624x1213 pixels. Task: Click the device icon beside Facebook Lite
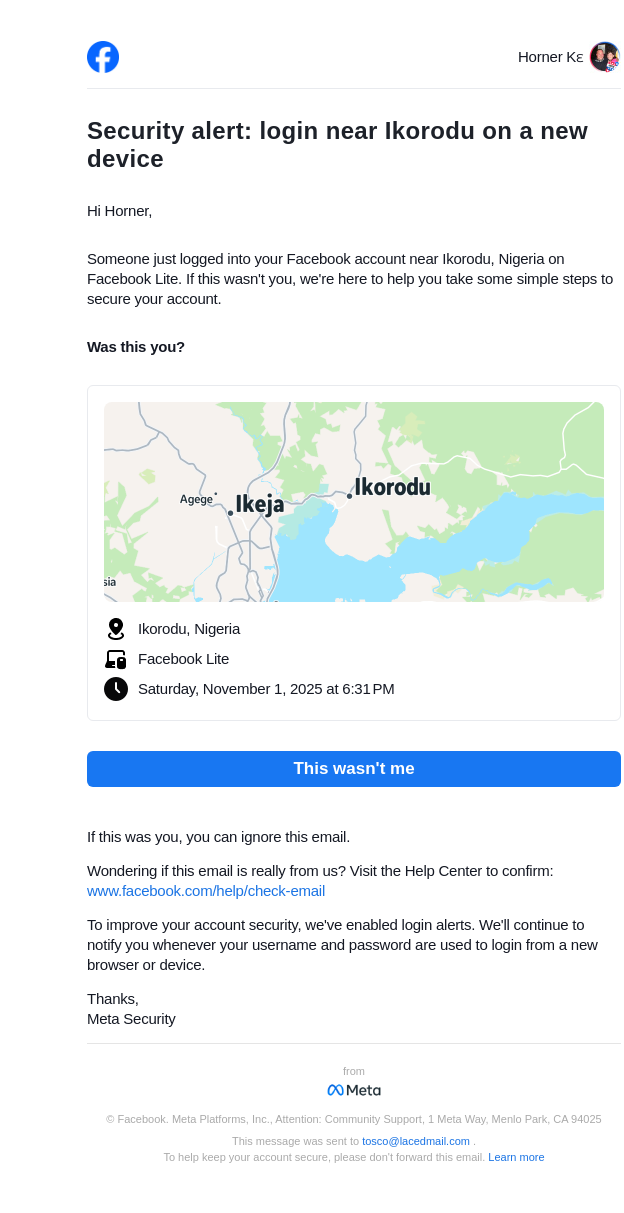point(116,659)
